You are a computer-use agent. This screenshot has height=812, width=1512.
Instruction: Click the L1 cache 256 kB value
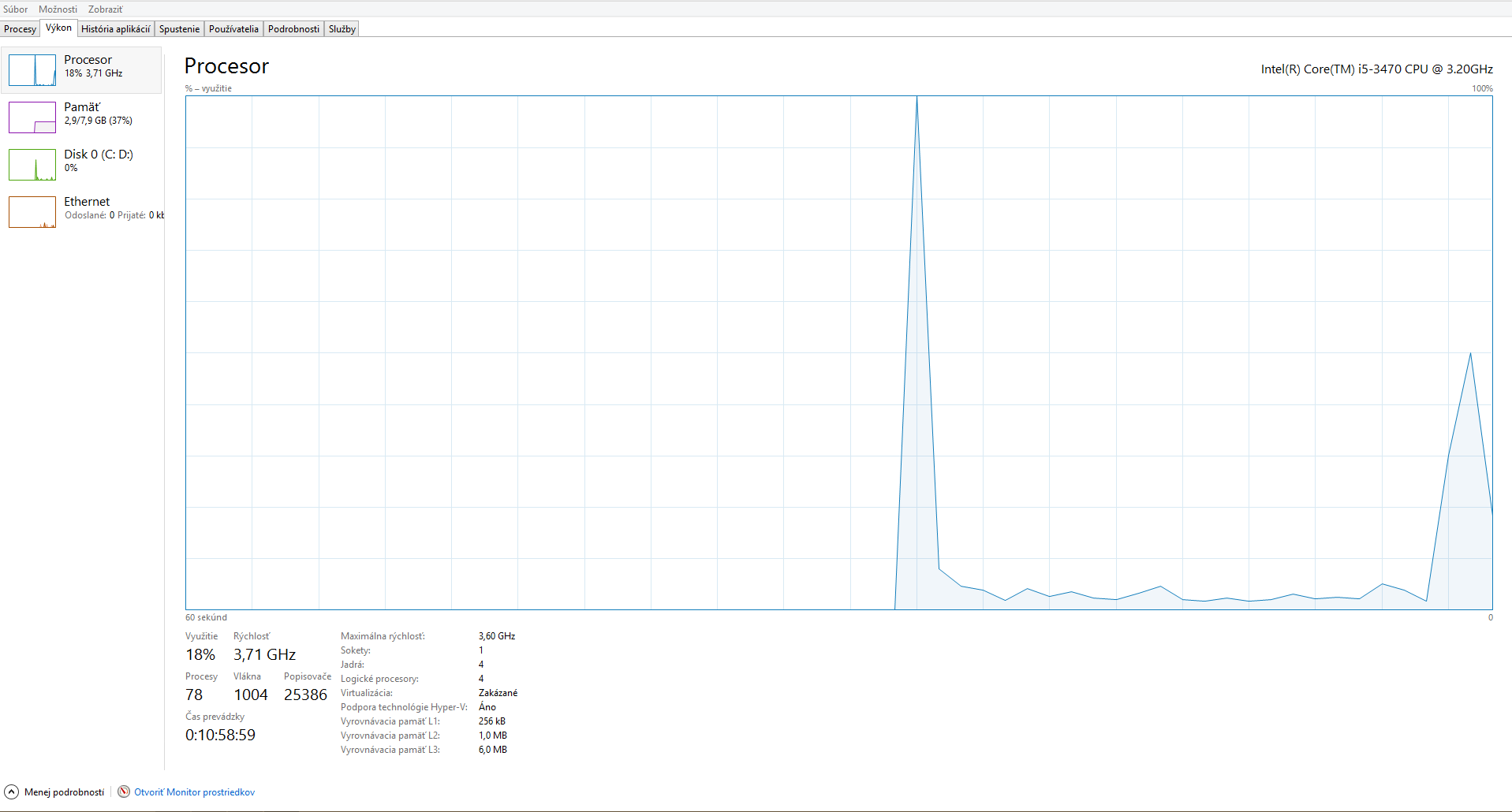(x=492, y=721)
